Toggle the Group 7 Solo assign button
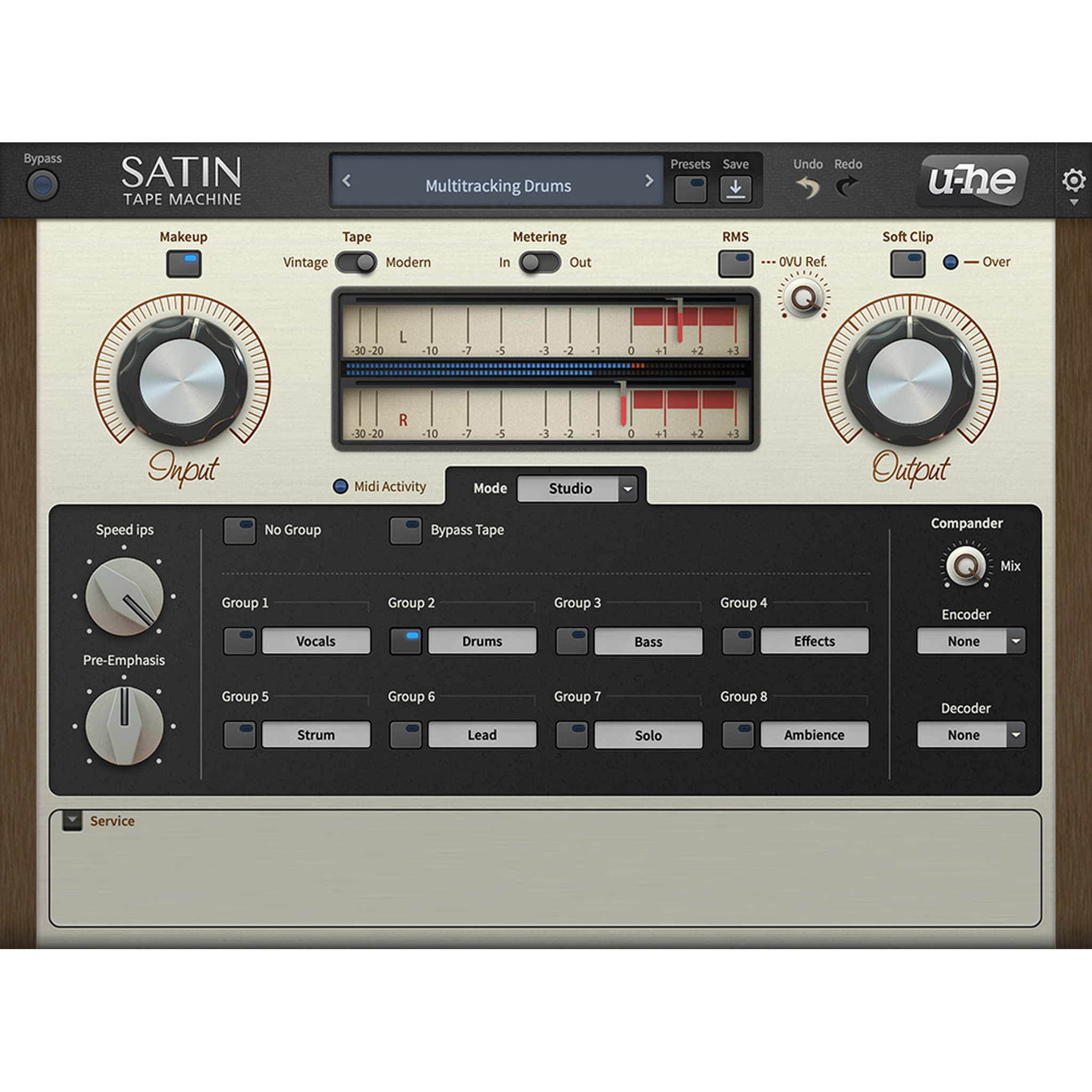The height and width of the screenshot is (1092, 1092). click(x=572, y=735)
